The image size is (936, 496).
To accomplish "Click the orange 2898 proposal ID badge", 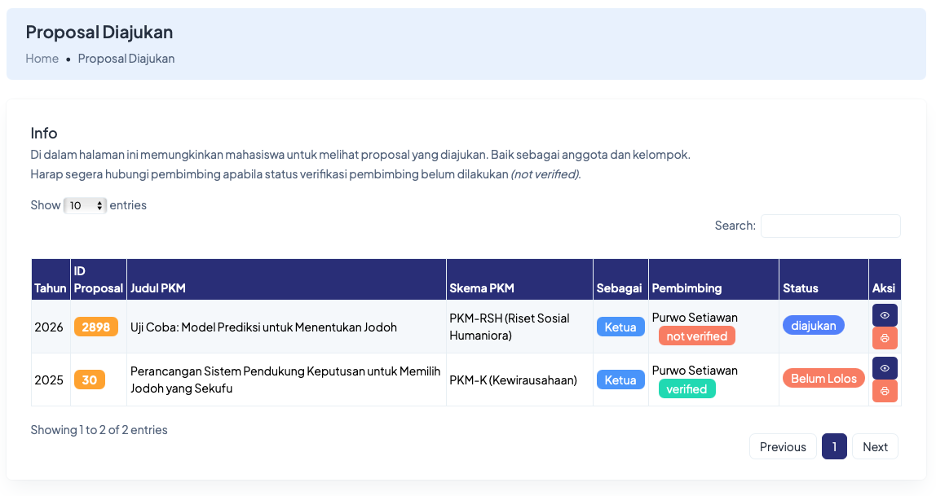I will (x=96, y=327).
